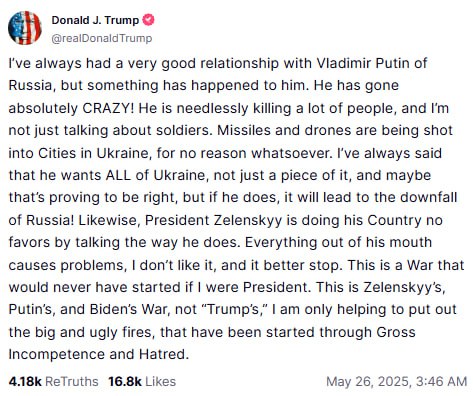Click the 3:46 AM time text
The image size is (473, 396).
coord(441,381)
